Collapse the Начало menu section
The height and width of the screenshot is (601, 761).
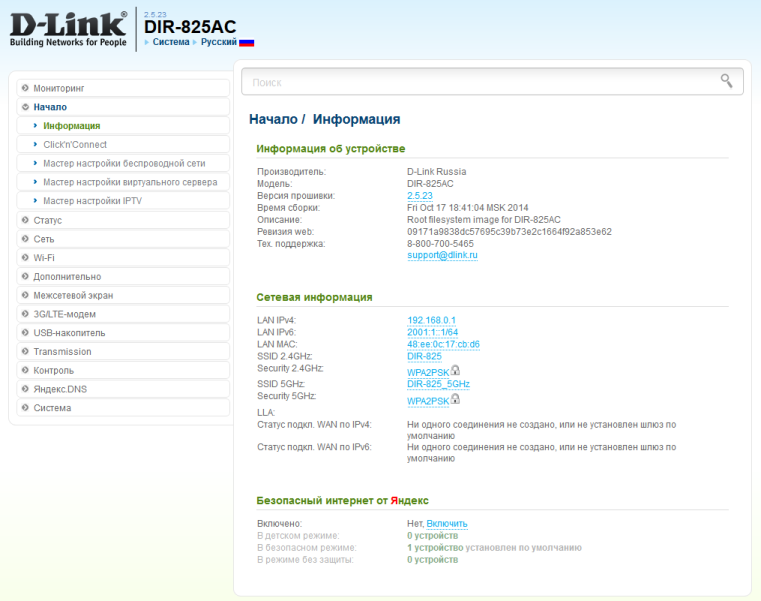(123, 107)
